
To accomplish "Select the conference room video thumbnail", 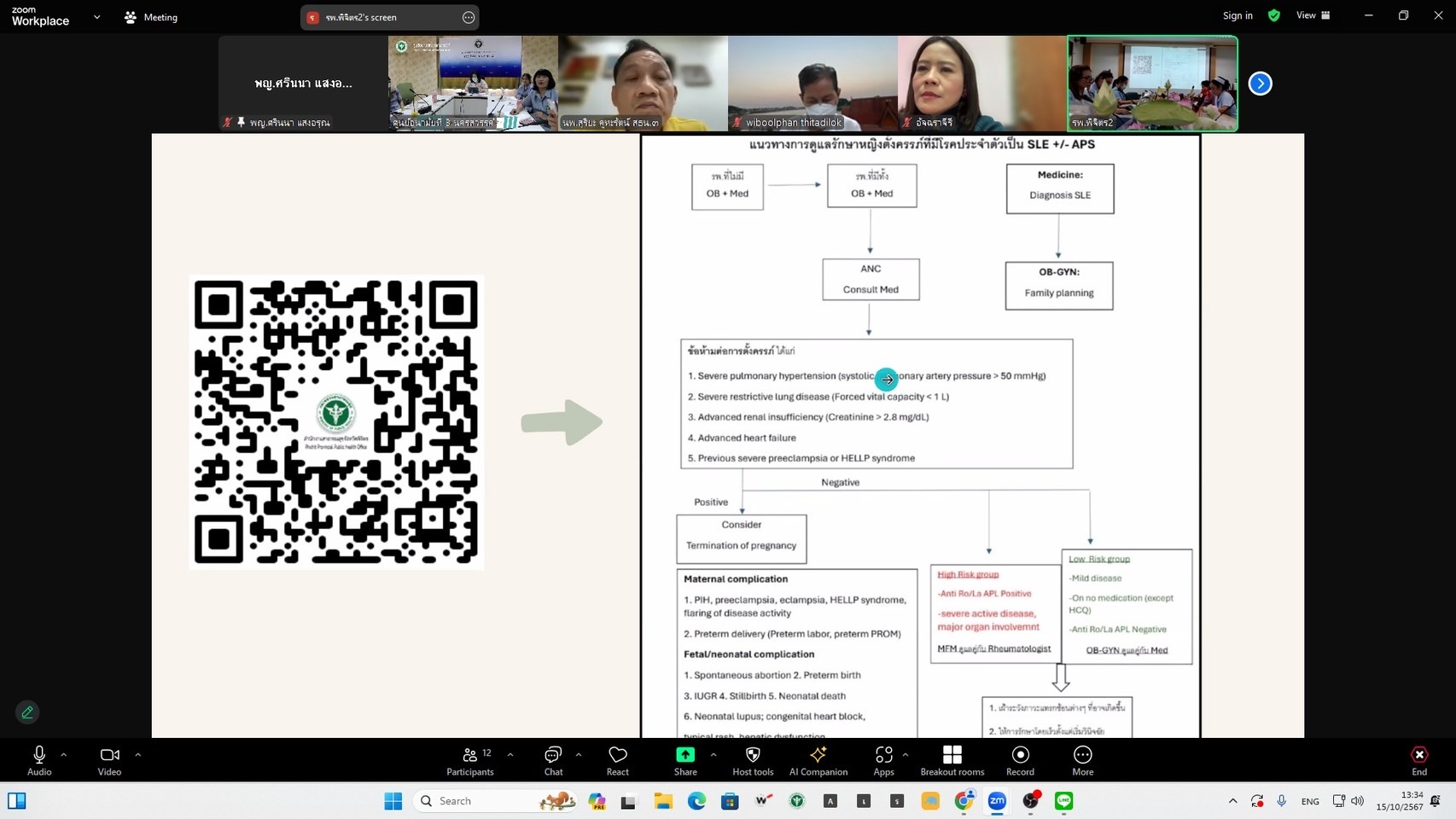I will pos(473,84).
